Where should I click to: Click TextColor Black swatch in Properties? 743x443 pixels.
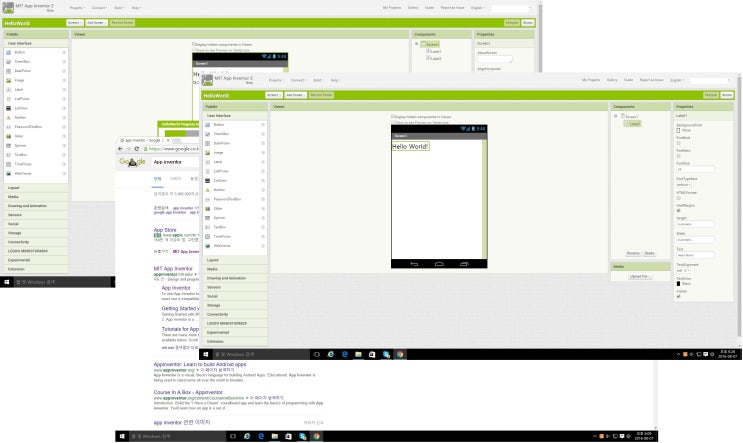(x=679, y=283)
